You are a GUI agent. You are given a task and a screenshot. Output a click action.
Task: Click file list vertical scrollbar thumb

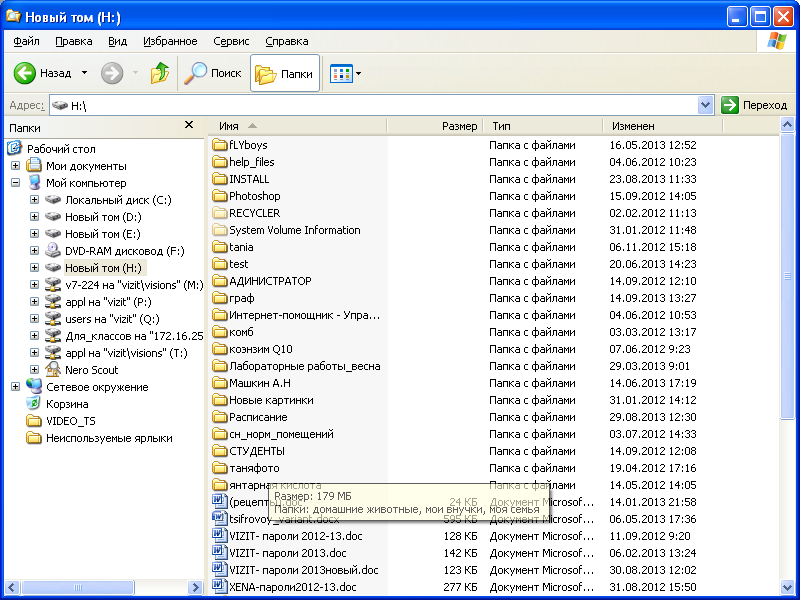(787, 276)
